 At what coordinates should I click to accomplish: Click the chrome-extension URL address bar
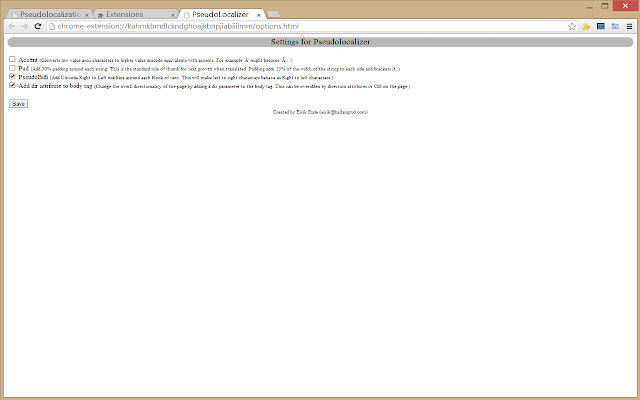pos(310,26)
